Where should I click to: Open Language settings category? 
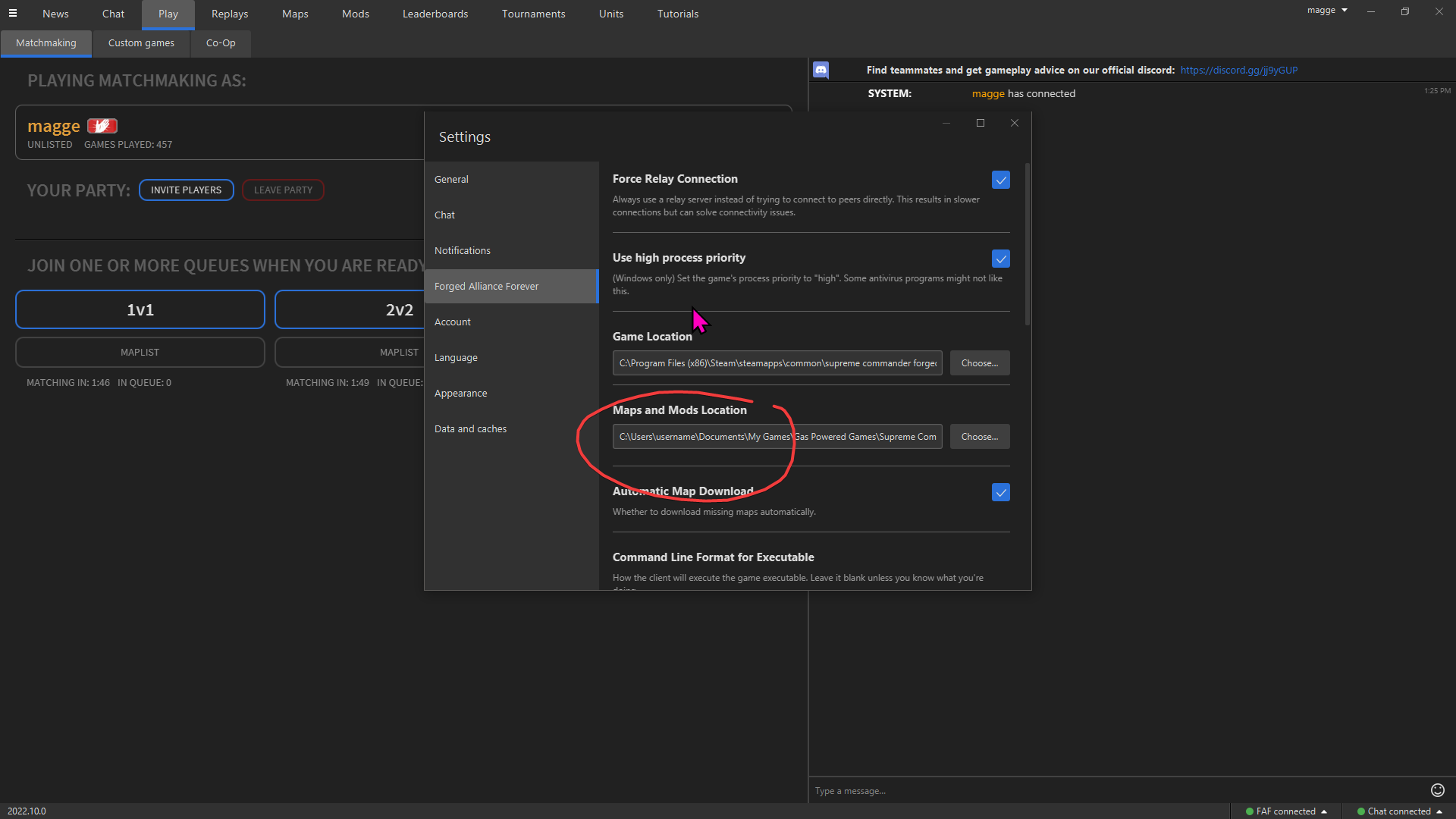click(x=511, y=358)
